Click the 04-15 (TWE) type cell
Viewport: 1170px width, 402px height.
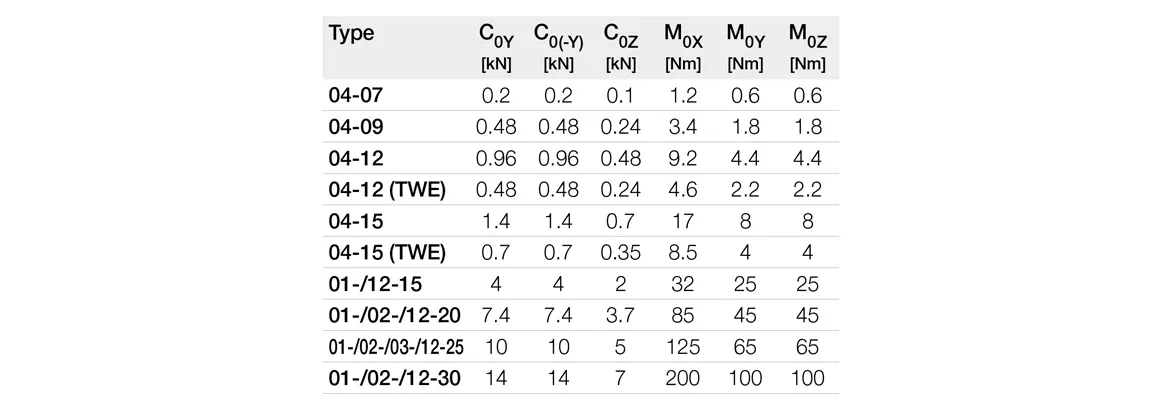(387, 253)
